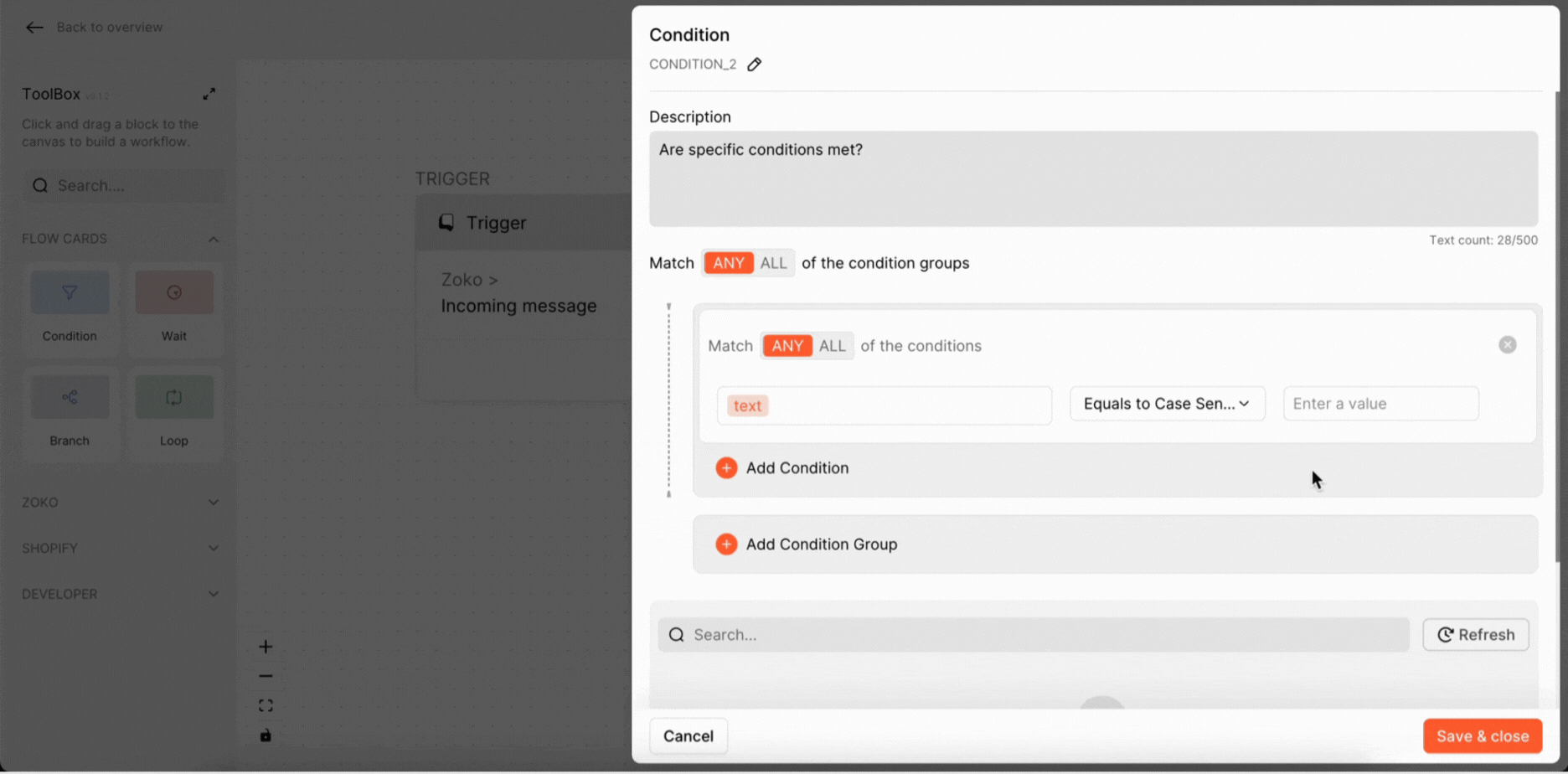
Task: Click the Enter a value field
Action: pos(1380,404)
